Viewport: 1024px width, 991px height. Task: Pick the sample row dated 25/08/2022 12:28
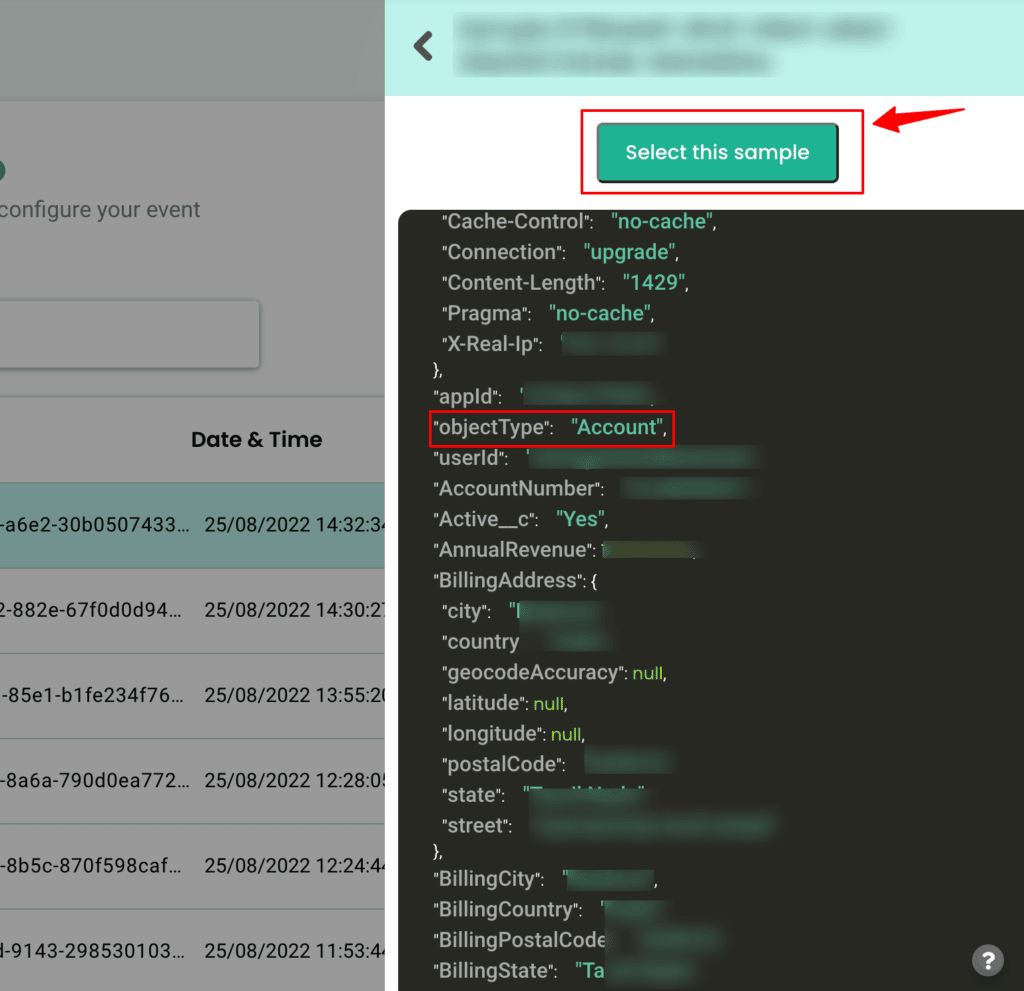(192, 781)
